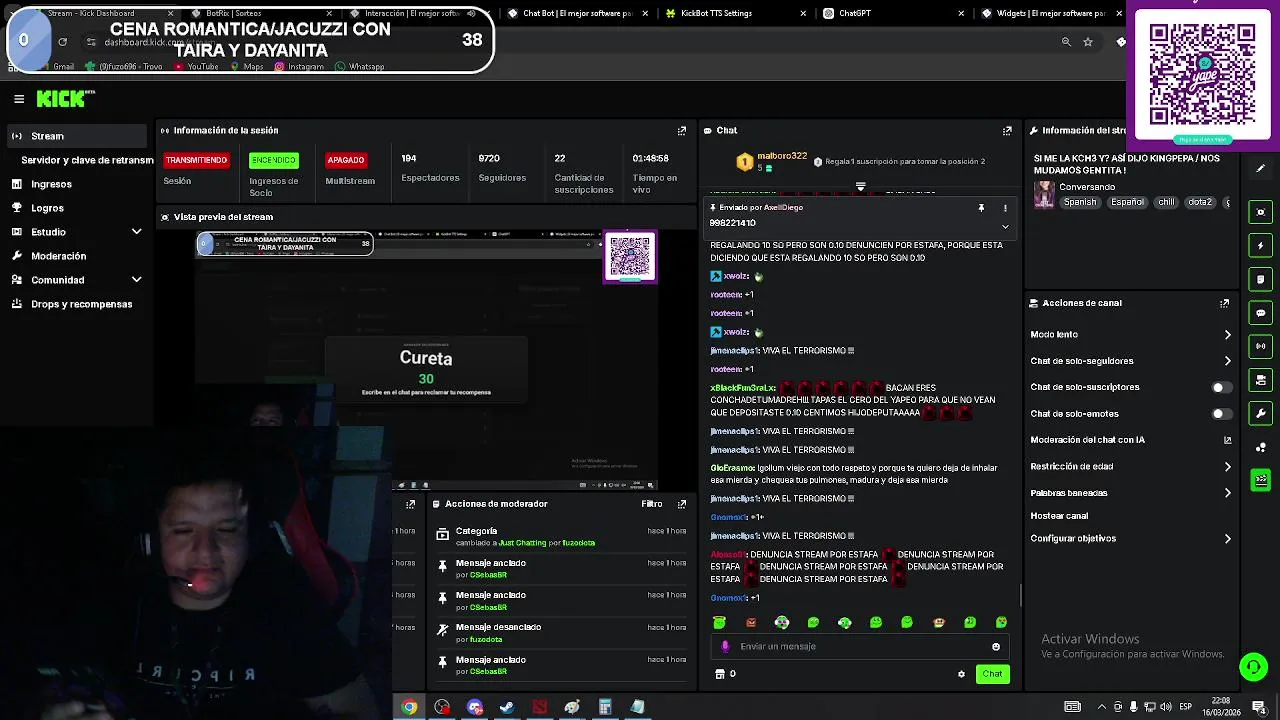Open the screenshot capture sidebar widget
The height and width of the screenshot is (720, 1280).
1261,212
